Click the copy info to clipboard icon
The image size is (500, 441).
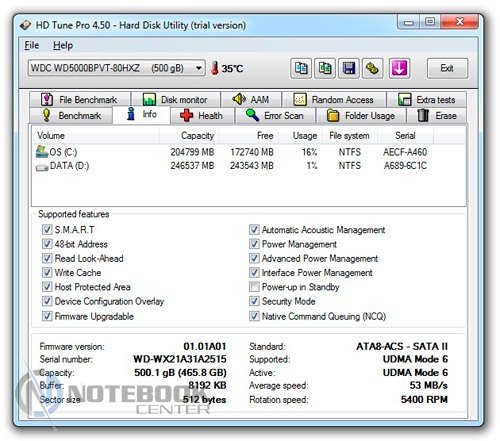tap(301, 69)
